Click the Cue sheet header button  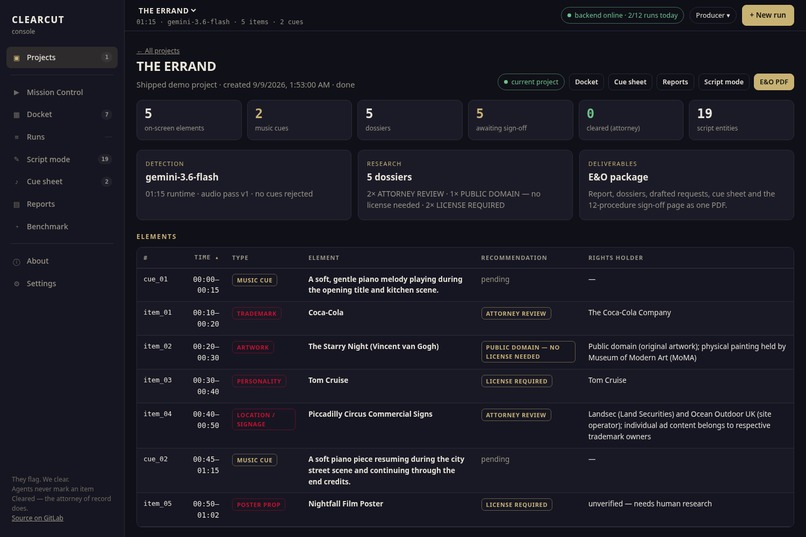pos(630,82)
